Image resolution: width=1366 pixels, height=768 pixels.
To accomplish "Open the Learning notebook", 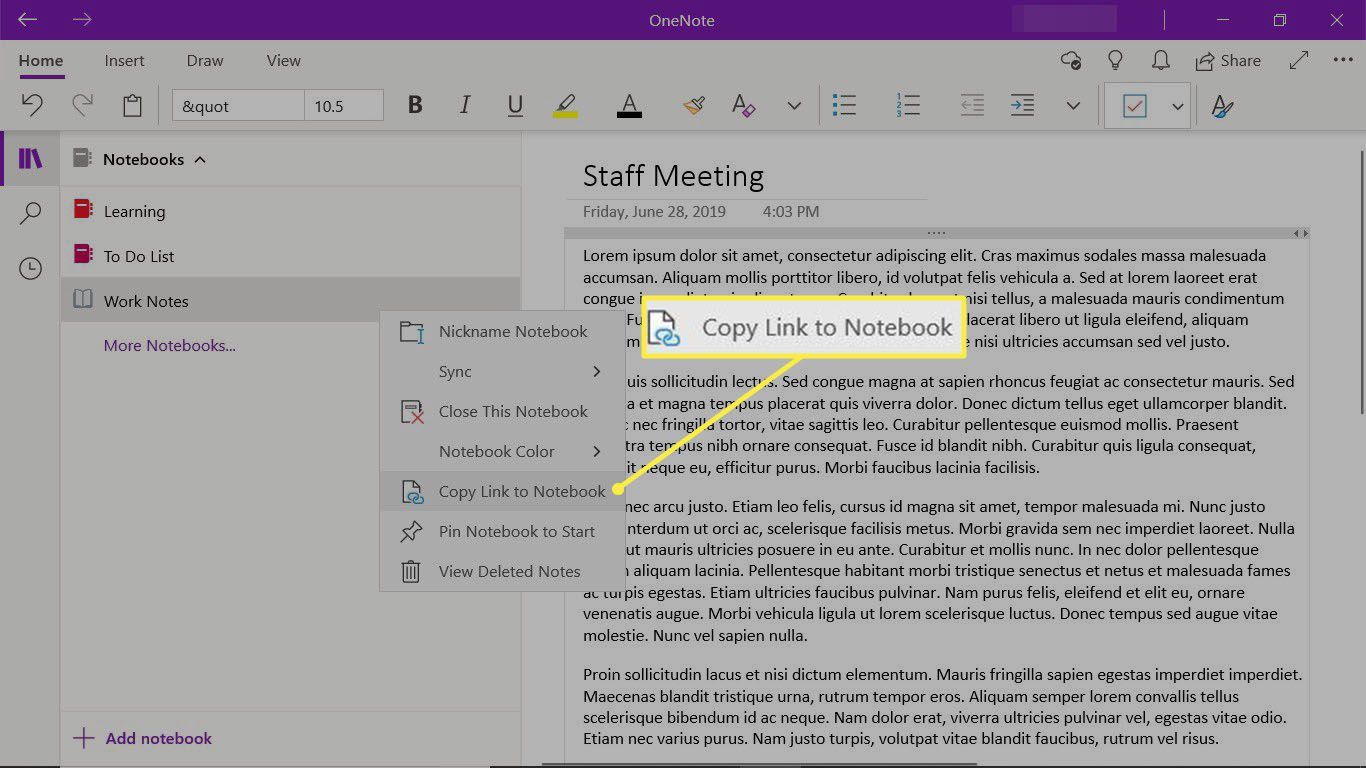I will pos(290,211).
